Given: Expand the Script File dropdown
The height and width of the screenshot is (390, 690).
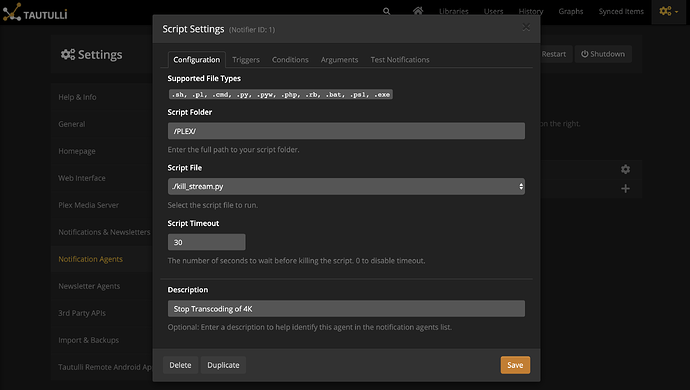Looking at the screenshot, I should (x=346, y=187).
